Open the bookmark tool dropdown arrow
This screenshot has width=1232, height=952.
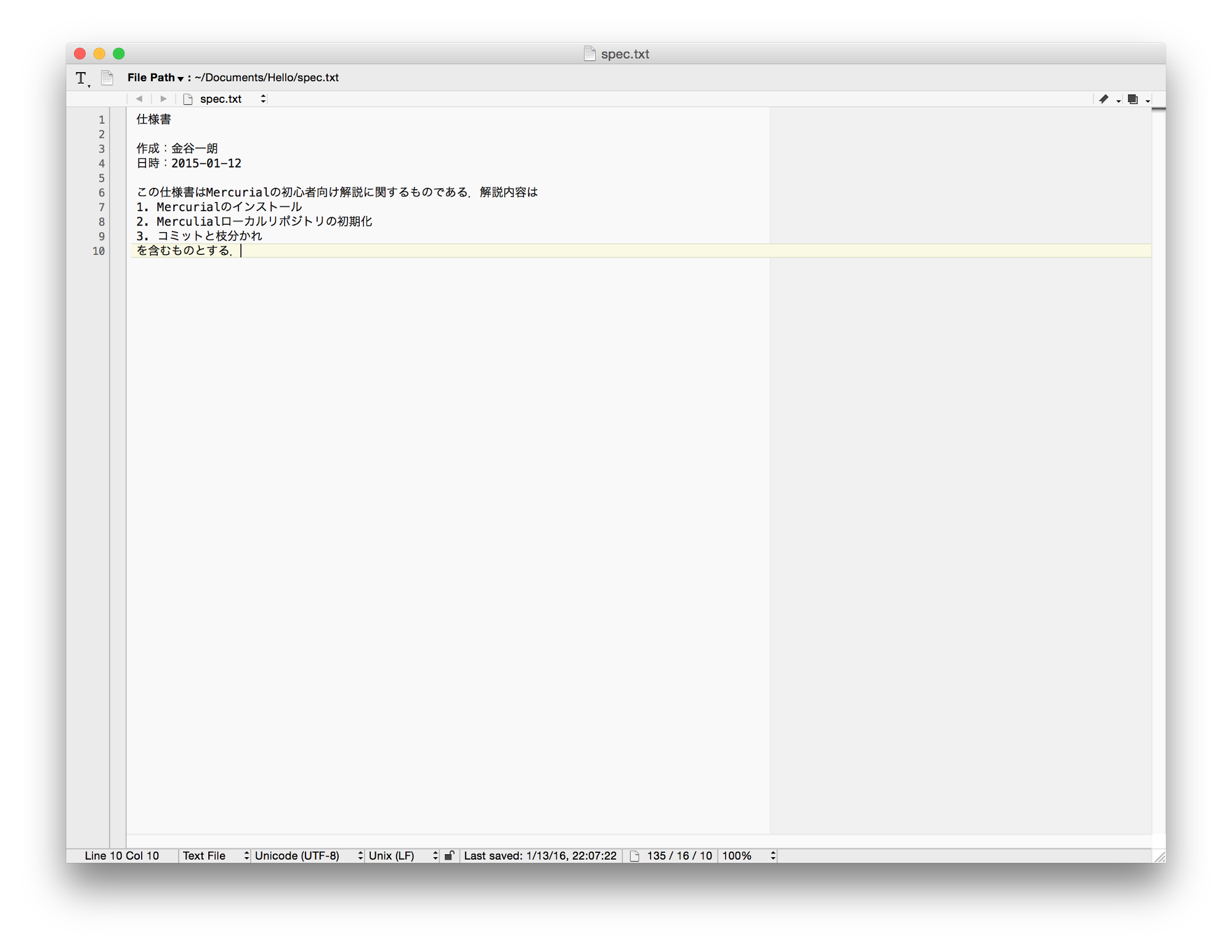[1117, 100]
